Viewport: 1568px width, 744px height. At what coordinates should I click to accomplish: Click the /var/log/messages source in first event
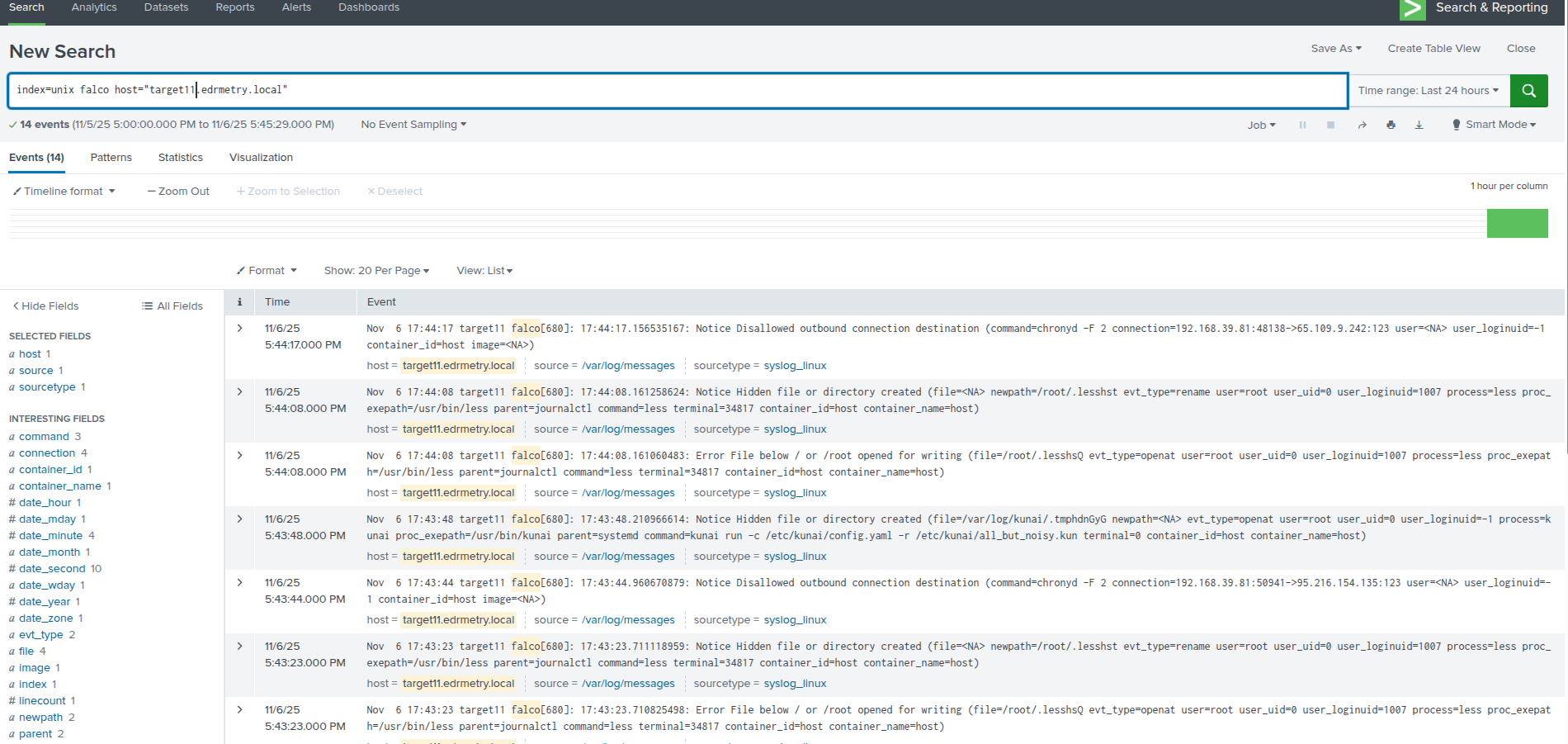point(627,366)
